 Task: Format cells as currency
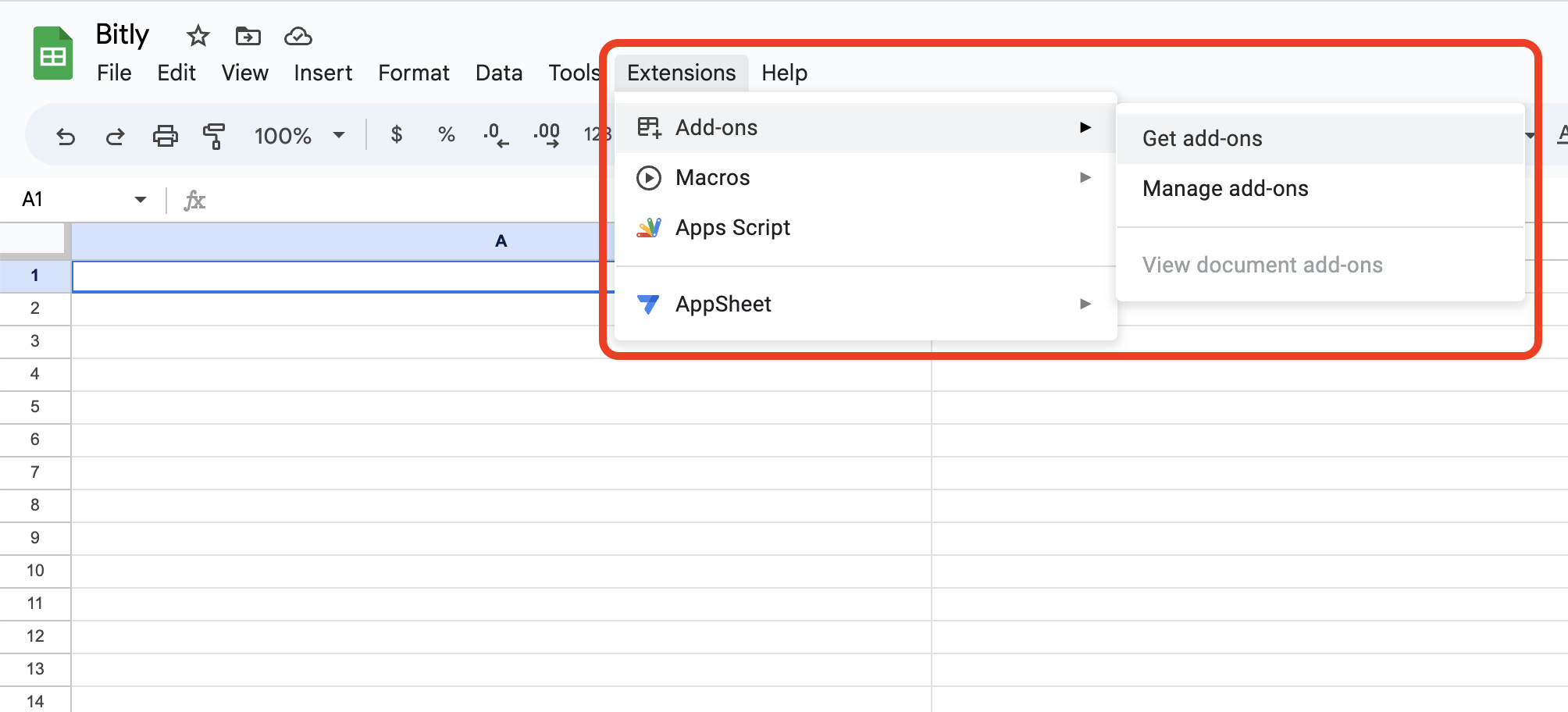click(x=397, y=135)
